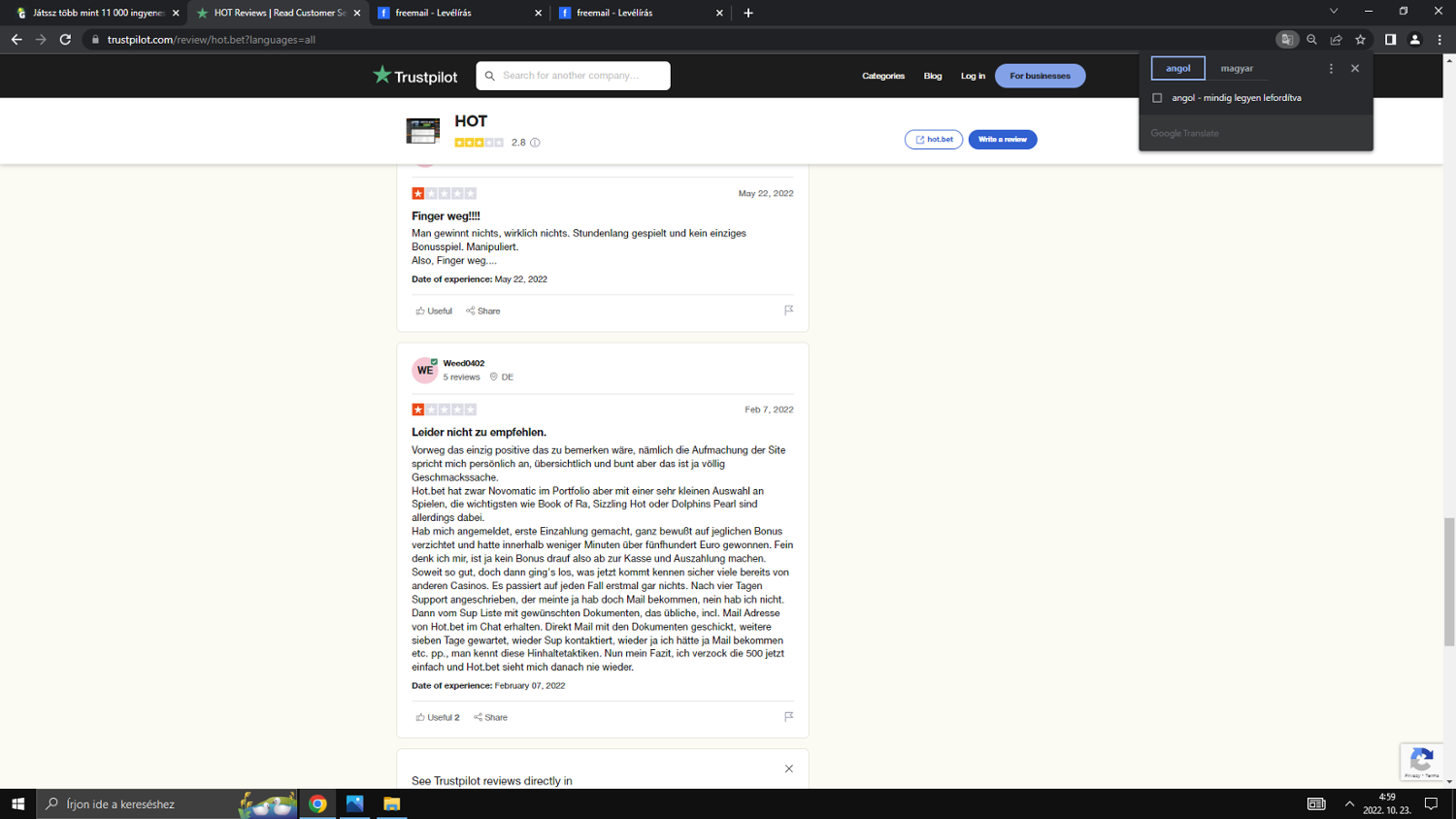This screenshot has height=819, width=1456.
Task: Bookmark this page with the star icon
Action: pyautogui.click(x=1360, y=40)
